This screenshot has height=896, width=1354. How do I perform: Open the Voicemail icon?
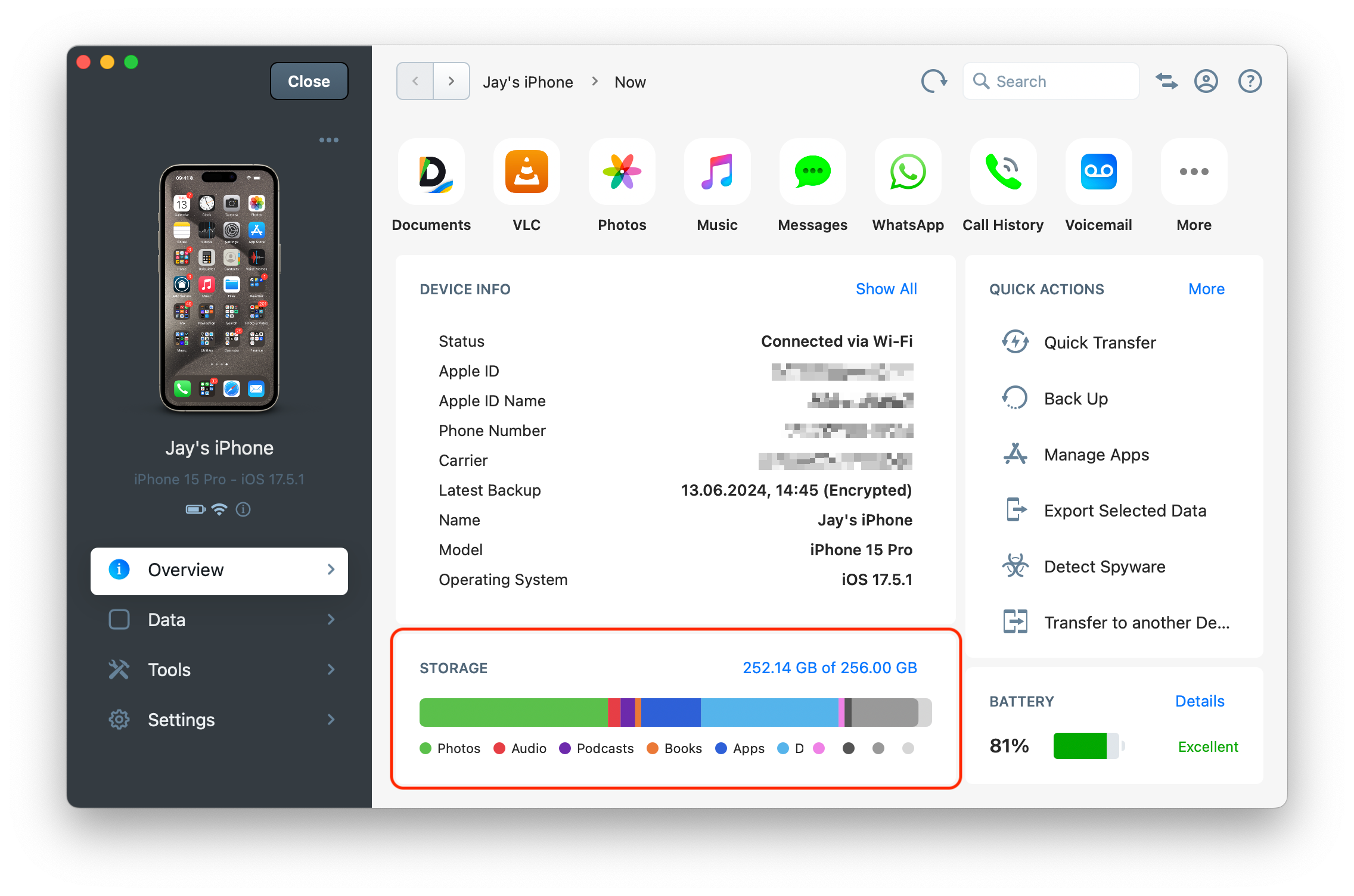(1099, 172)
